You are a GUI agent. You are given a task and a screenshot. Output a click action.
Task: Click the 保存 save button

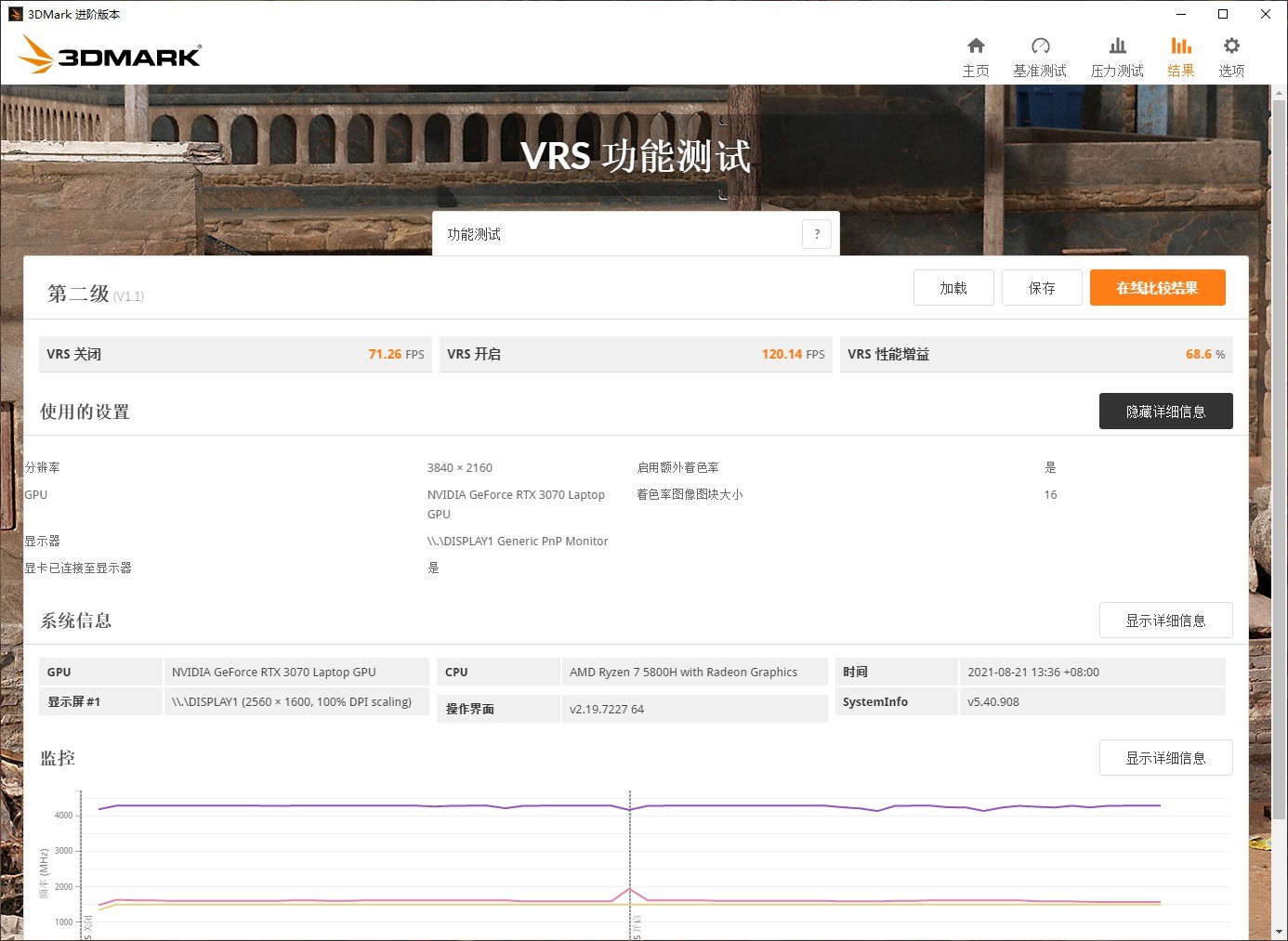click(1042, 288)
